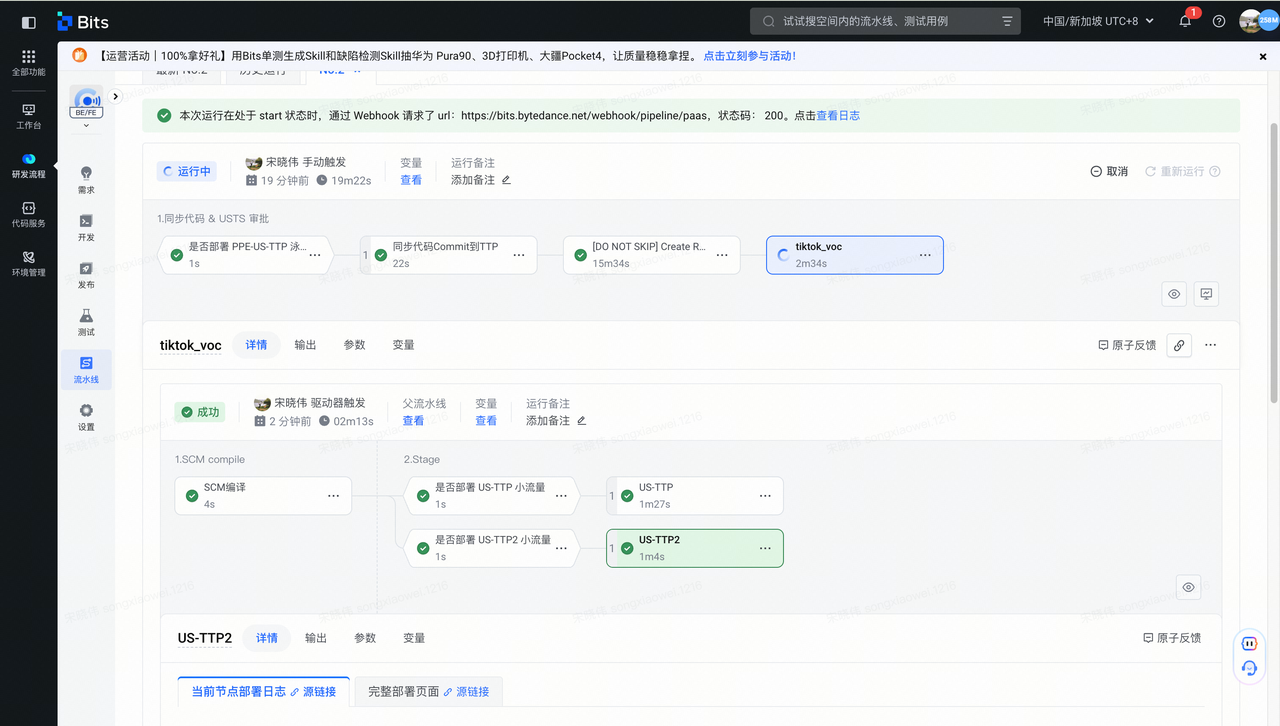Image resolution: width=1280 pixels, height=726 pixels.
Task: Click 查看 under top run 变量
Action: click(411, 180)
